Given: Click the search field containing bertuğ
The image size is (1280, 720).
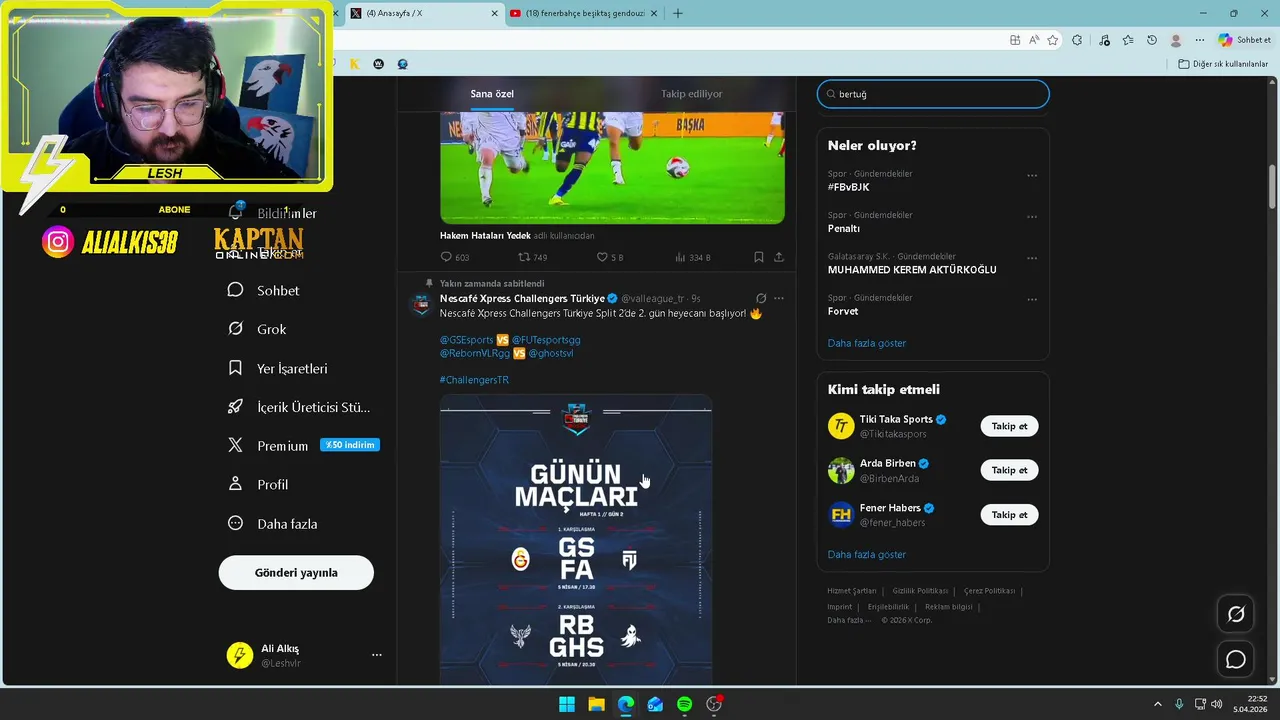Looking at the screenshot, I should 933,94.
